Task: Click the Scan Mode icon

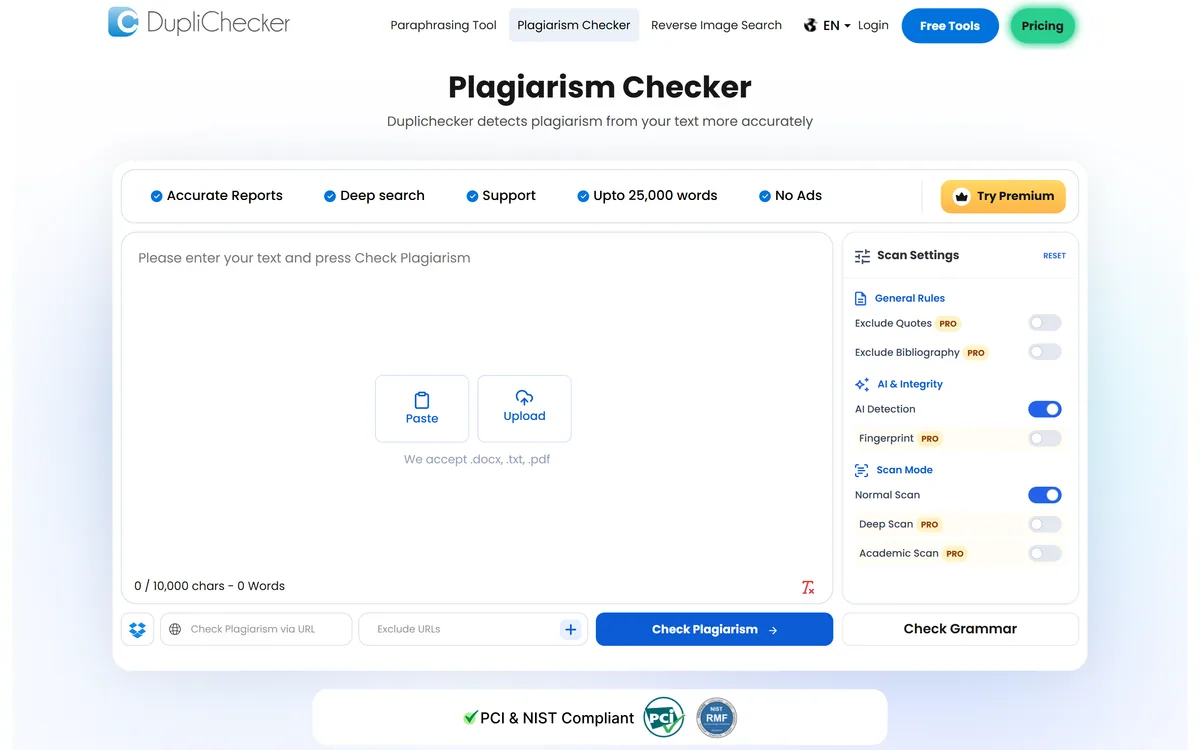Action: [861, 470]
